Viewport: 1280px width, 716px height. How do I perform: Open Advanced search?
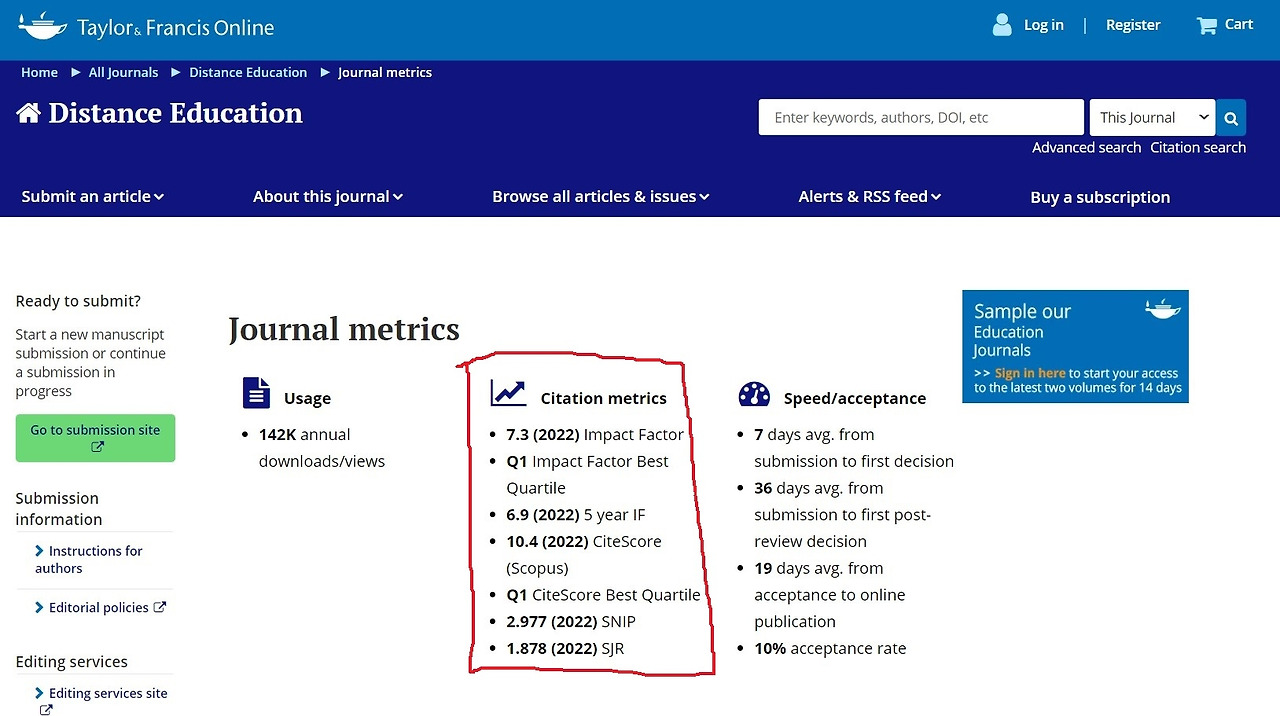(x=1086, y=147)
